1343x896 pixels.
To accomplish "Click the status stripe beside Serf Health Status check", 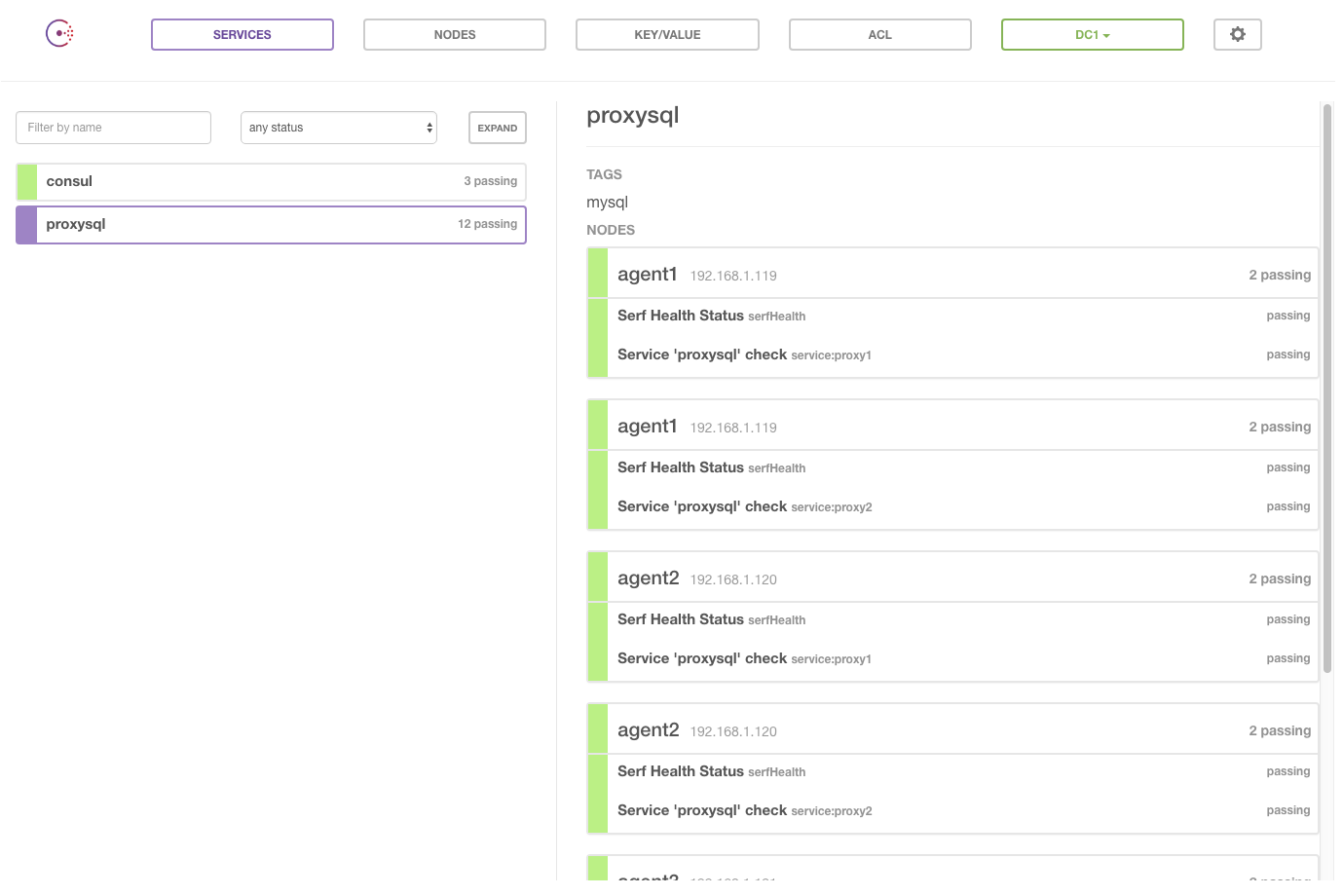I will click(597, 316).
